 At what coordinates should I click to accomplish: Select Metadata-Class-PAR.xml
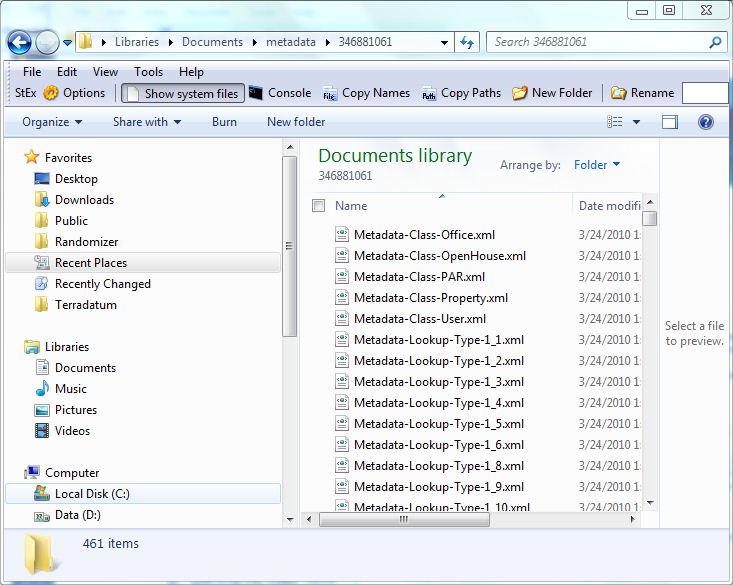coord(419,277)
